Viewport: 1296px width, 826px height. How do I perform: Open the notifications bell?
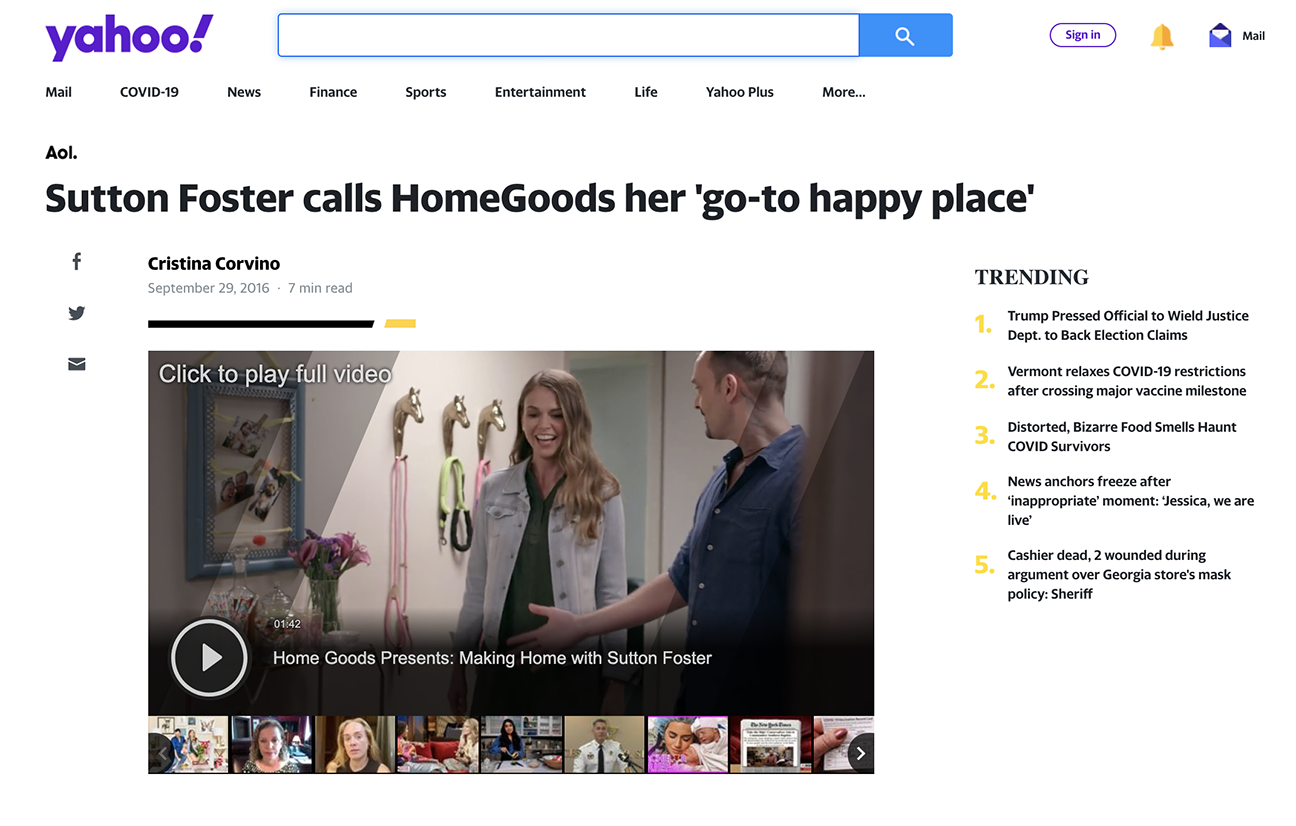1161,36
